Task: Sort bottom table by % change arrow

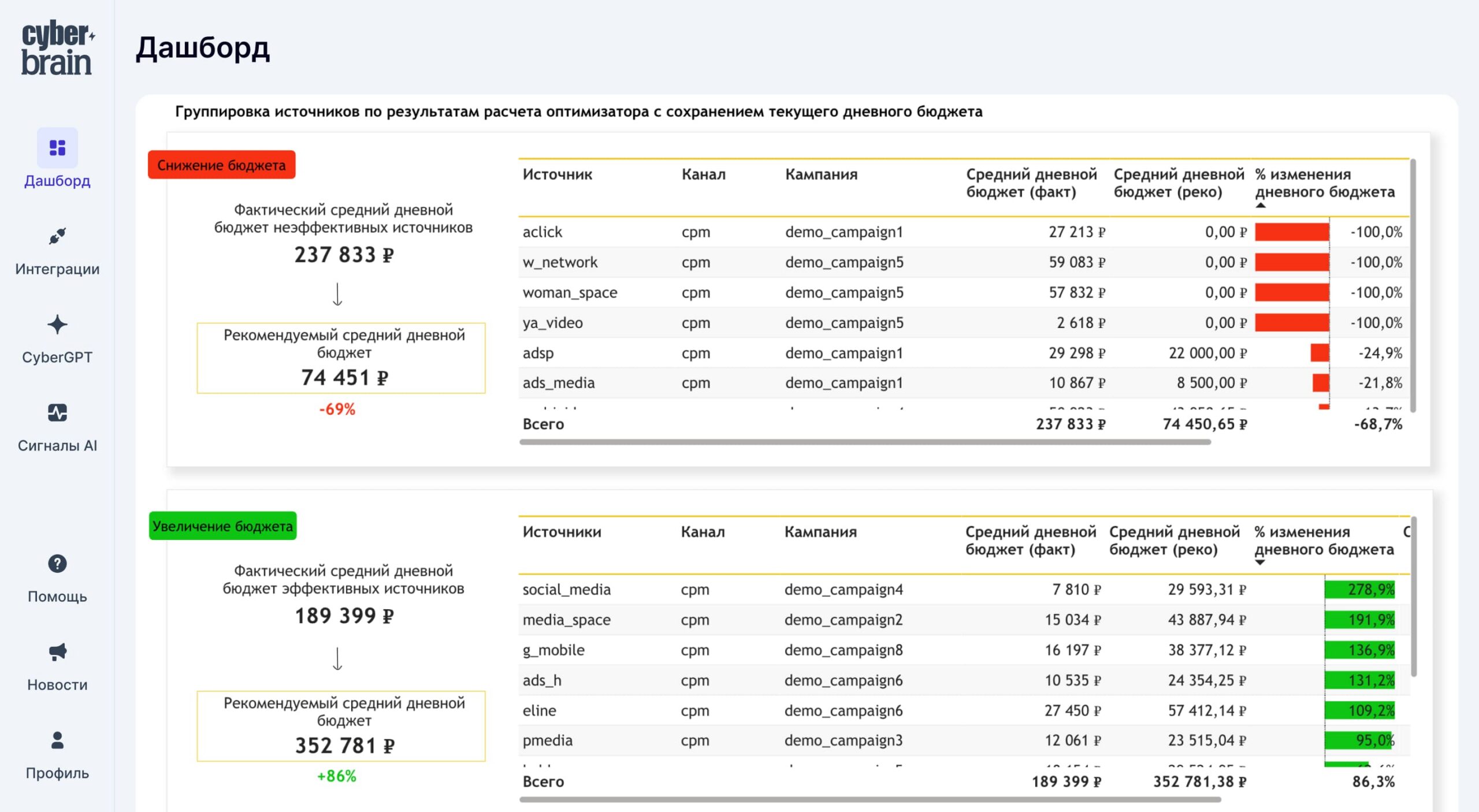Action: click(x=1260, y=563)
